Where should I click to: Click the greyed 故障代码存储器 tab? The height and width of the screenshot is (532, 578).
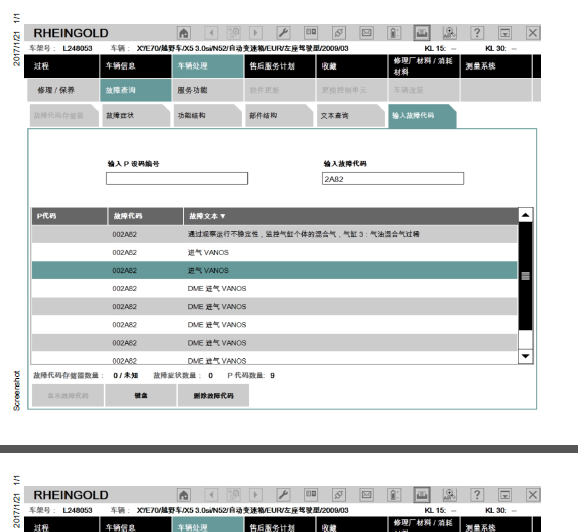(64, 116)
